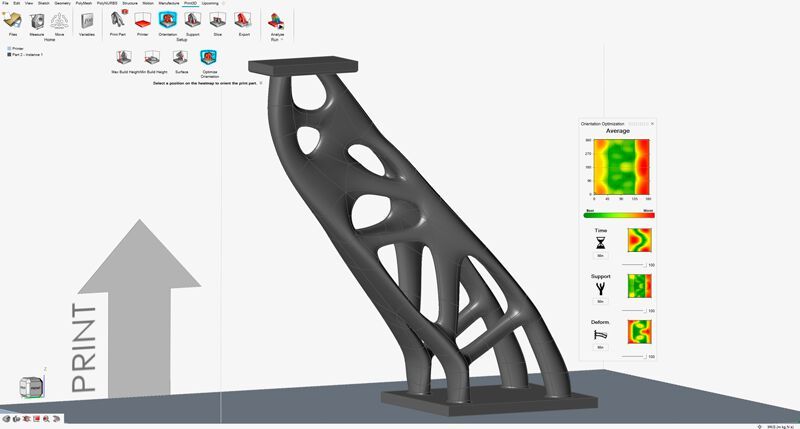This screenshot has height=429, width=800.
Task: Open the Support tool in ribbon
Action: click(x=193, y=20)
